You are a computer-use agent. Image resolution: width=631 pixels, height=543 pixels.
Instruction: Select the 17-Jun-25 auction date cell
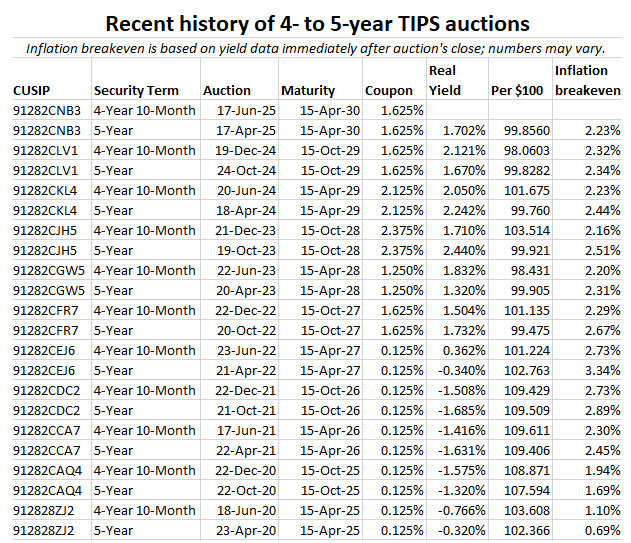245,110
